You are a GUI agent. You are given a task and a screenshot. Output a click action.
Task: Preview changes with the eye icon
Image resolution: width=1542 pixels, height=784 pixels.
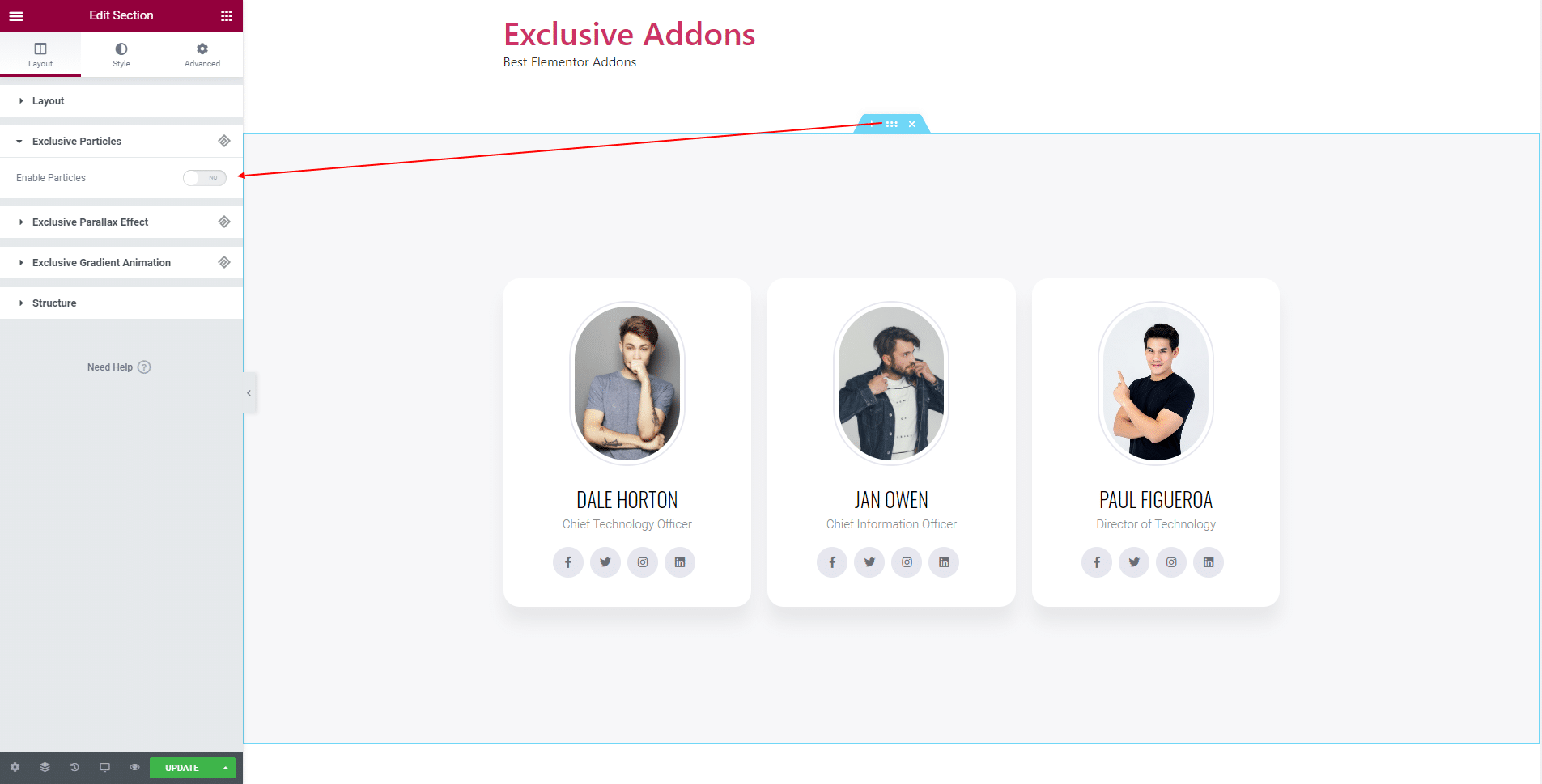134,767
